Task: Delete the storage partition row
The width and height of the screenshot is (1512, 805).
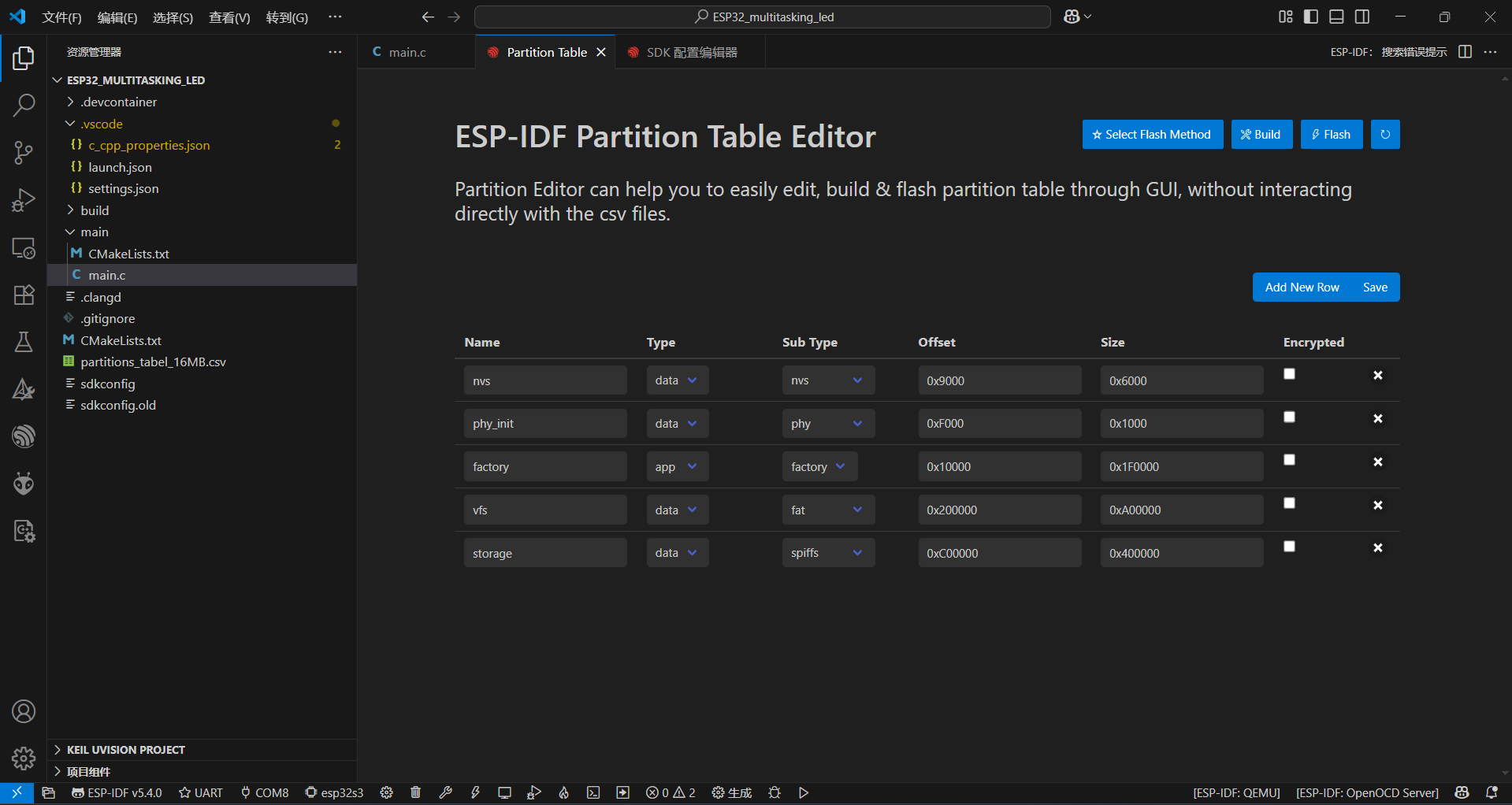Action: (x=1377, y=547)
